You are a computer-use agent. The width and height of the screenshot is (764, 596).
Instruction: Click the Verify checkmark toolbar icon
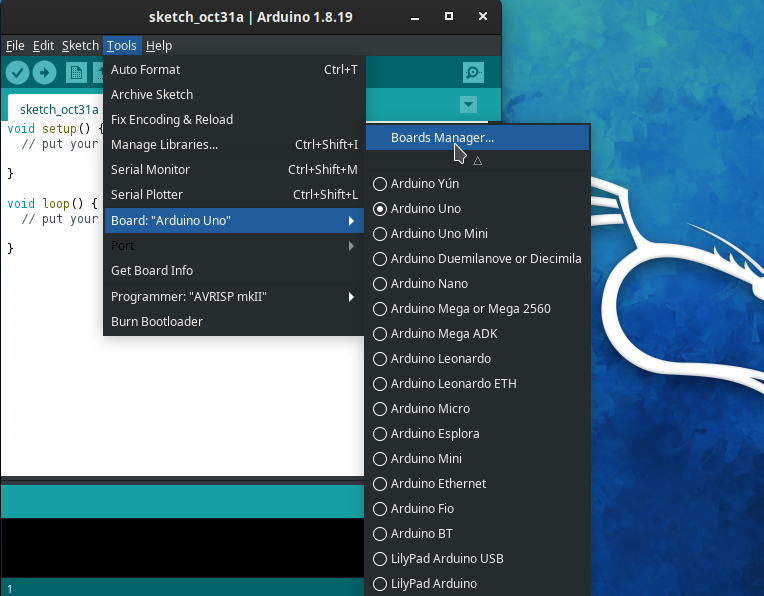17,73
